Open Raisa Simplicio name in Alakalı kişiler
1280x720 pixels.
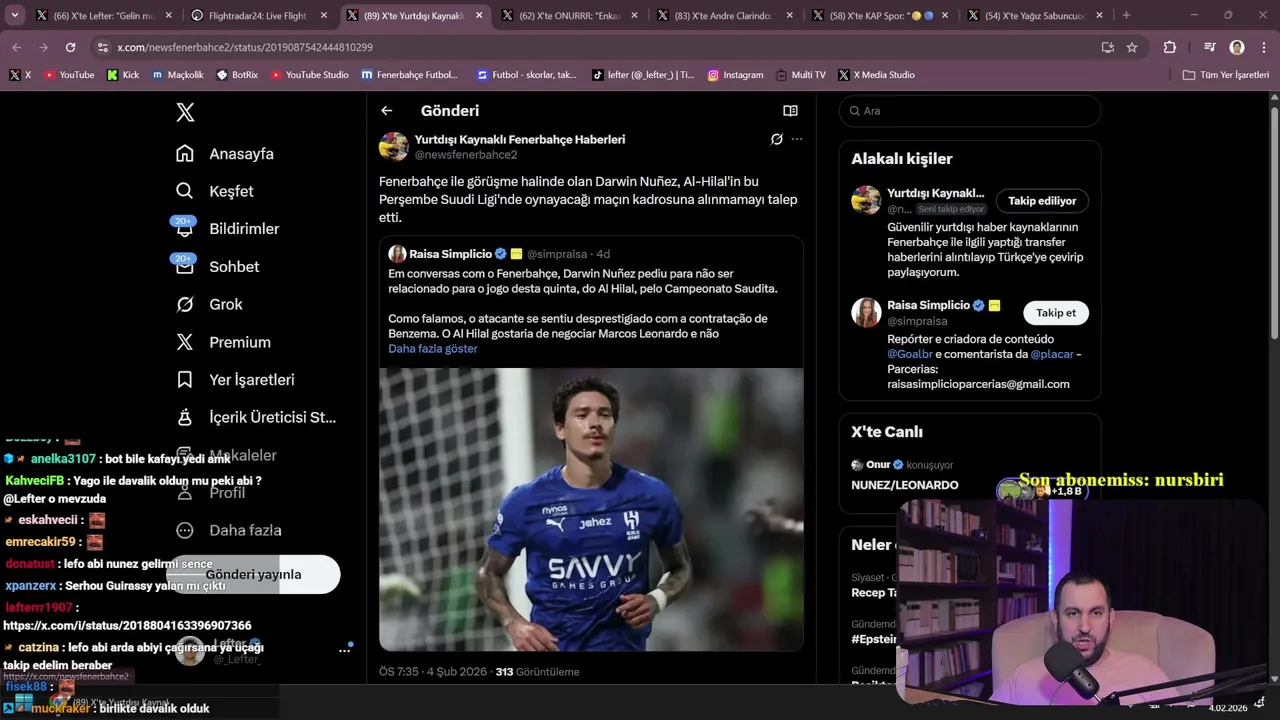tap(929, 305)
